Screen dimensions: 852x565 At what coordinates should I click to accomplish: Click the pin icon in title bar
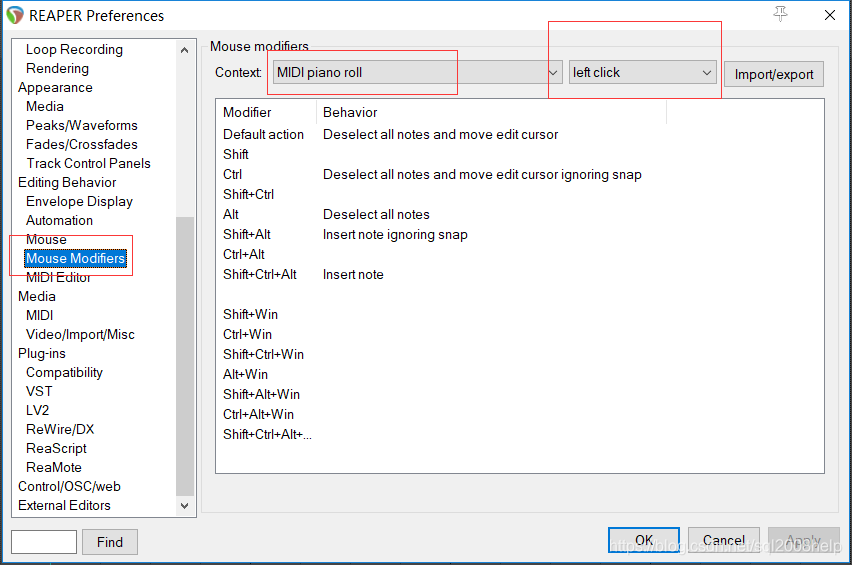(780, 14)
